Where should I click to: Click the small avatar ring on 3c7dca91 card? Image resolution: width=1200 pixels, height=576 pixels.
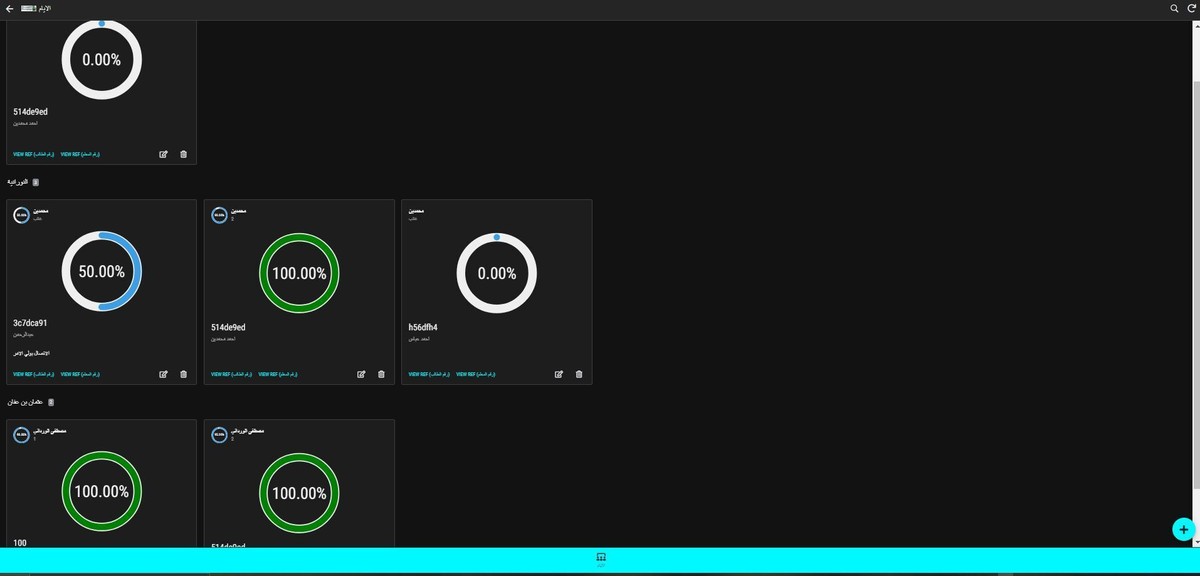point(21,214)
